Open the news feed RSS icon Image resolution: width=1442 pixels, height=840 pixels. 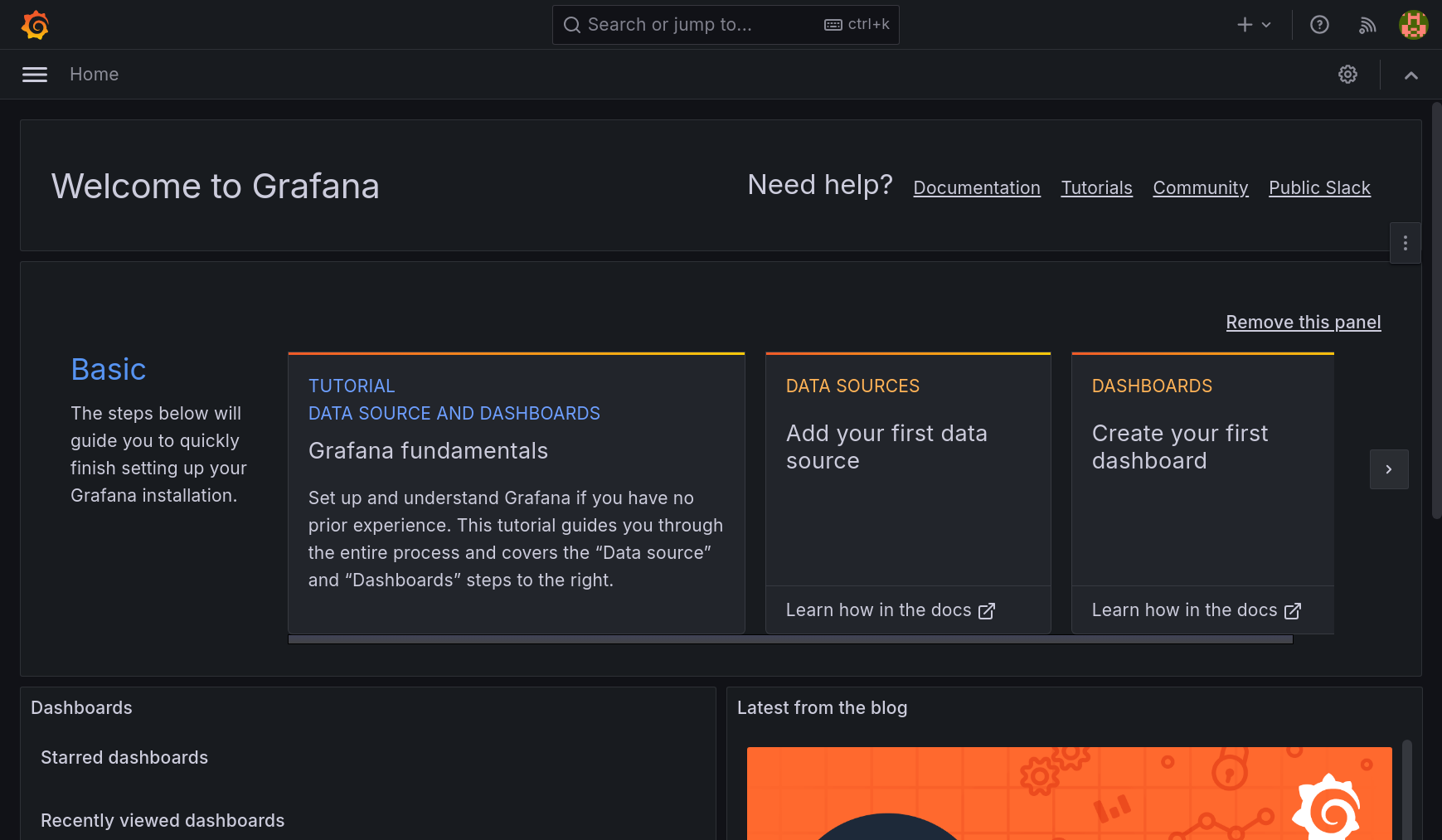[1367, 25]
